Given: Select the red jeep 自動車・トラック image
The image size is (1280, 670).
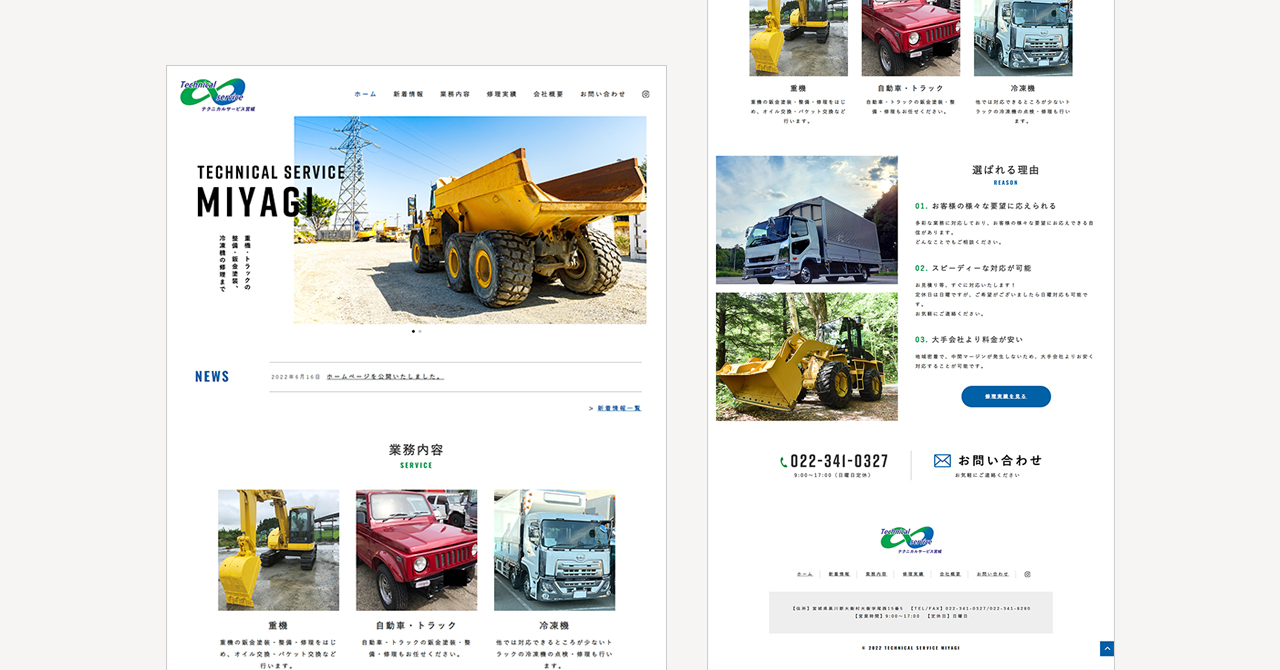Looking at the screenshot, I should coord(416,549).
